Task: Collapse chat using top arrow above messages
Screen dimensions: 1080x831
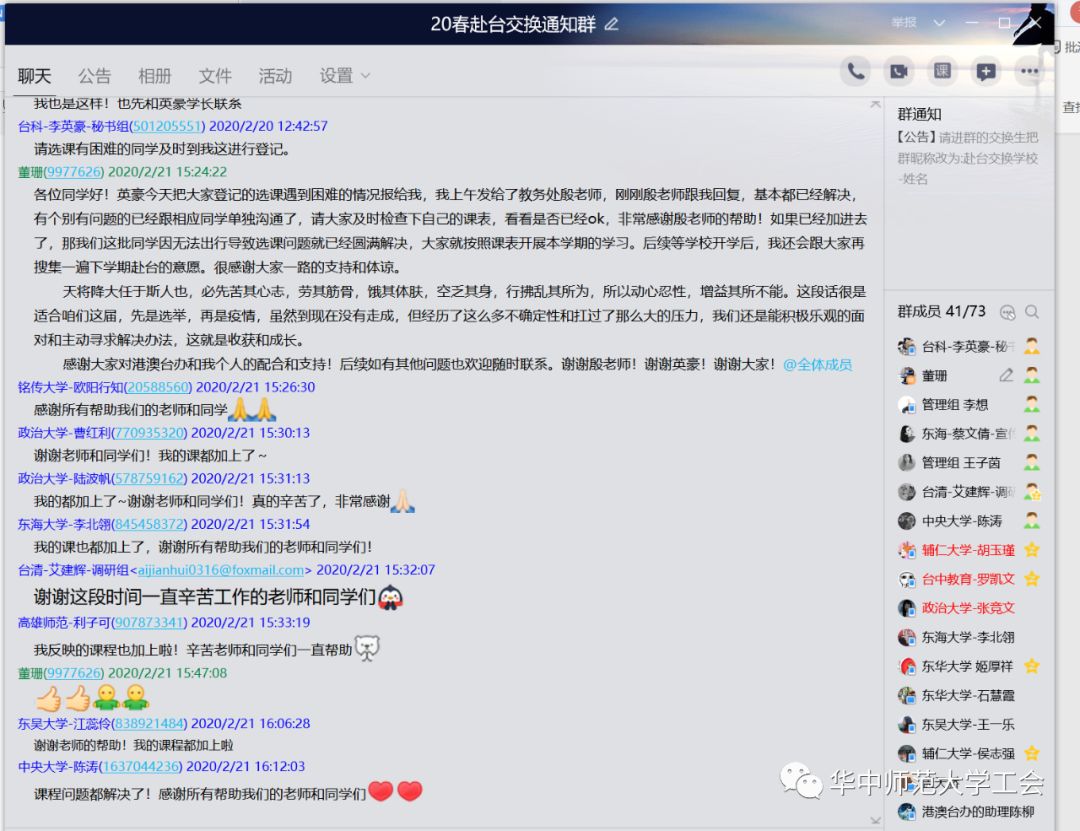Action: point(876,104)
